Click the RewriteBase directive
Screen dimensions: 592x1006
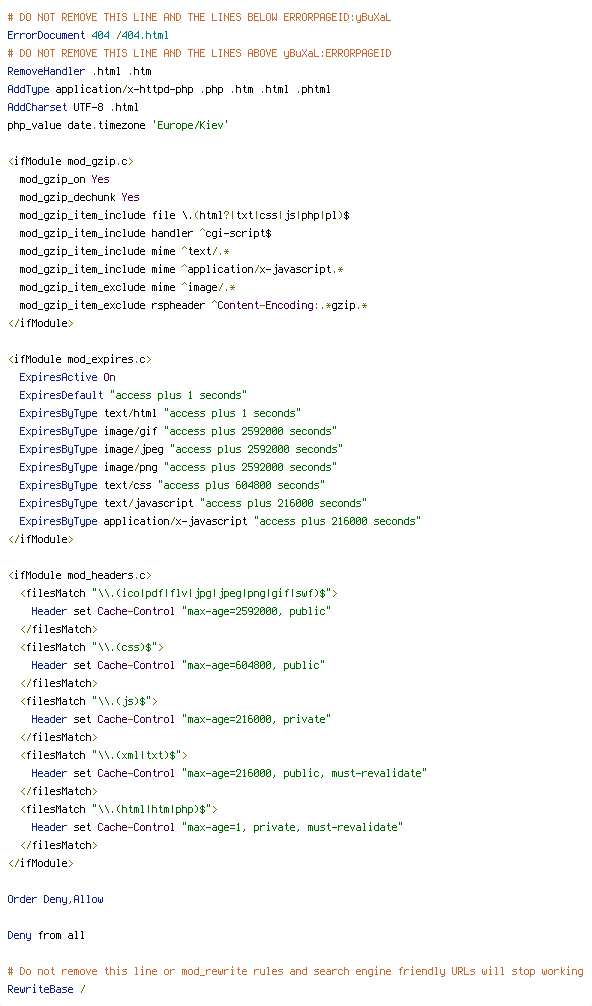click(46, 989)
